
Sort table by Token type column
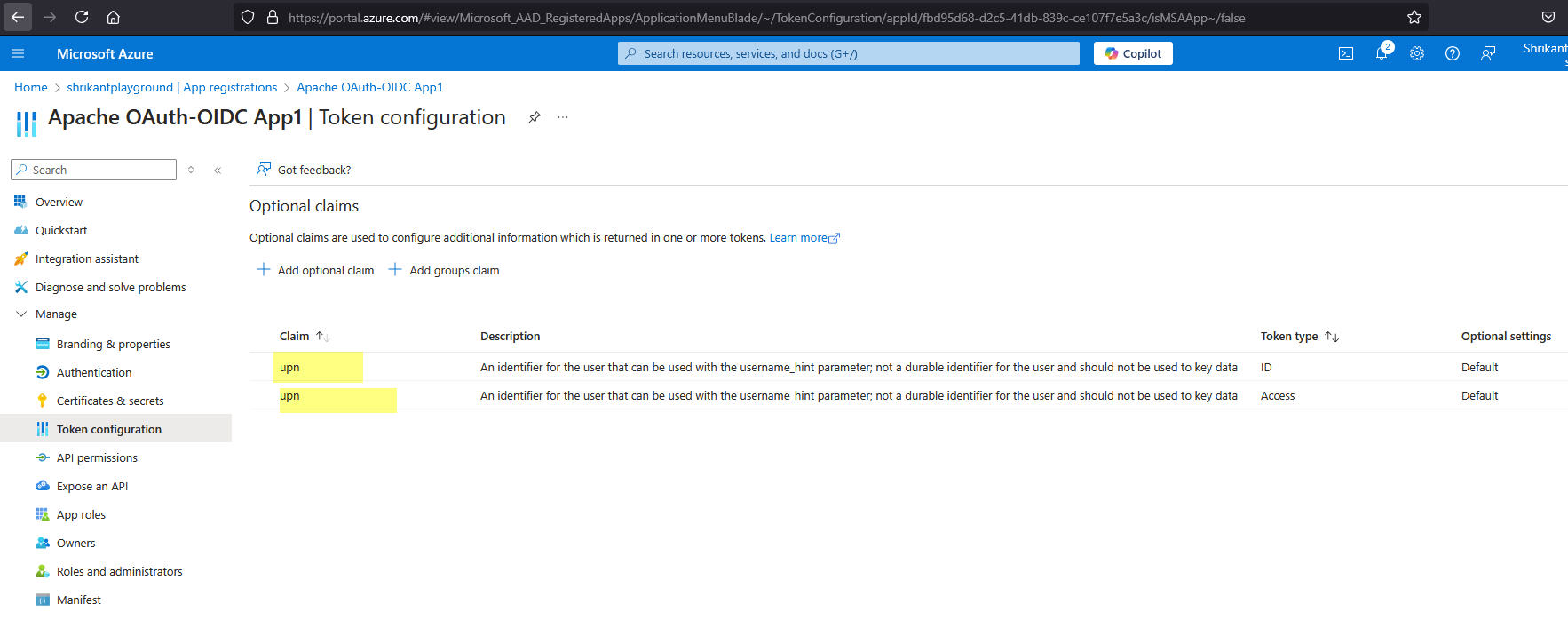pyautogui.click(x=1299, y=336)
